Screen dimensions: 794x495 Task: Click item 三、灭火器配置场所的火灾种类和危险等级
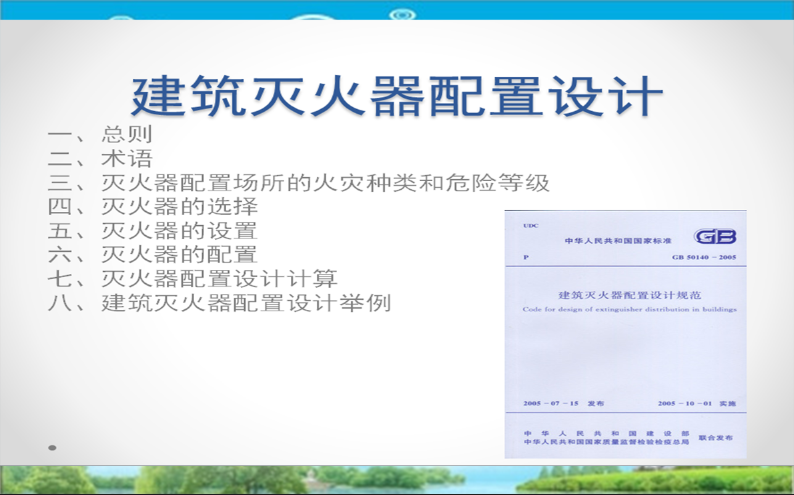299,183
